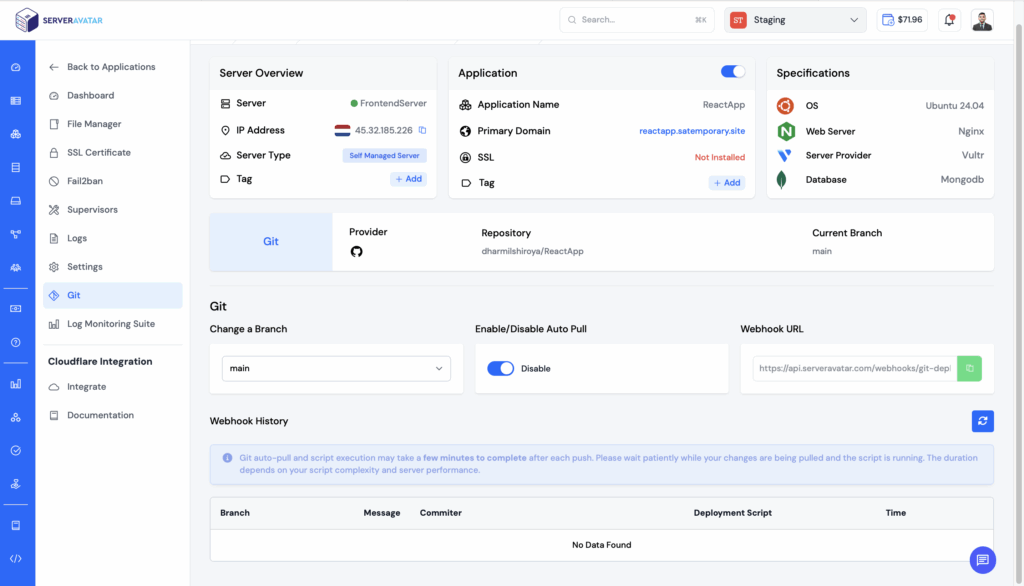Open reactapp.satemporary.site domain link
The height and width of the screenshot is (586, 1024).
coord(692,131)
